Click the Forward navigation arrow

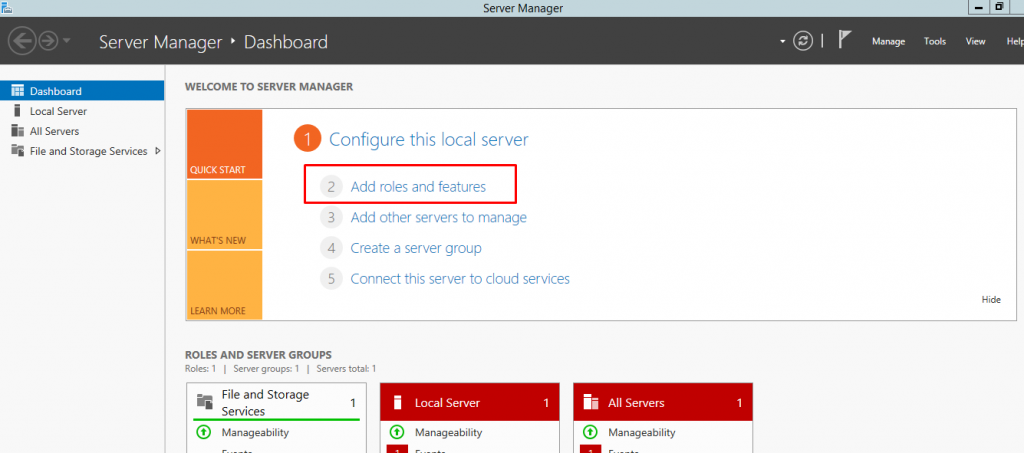coord(48,42)
